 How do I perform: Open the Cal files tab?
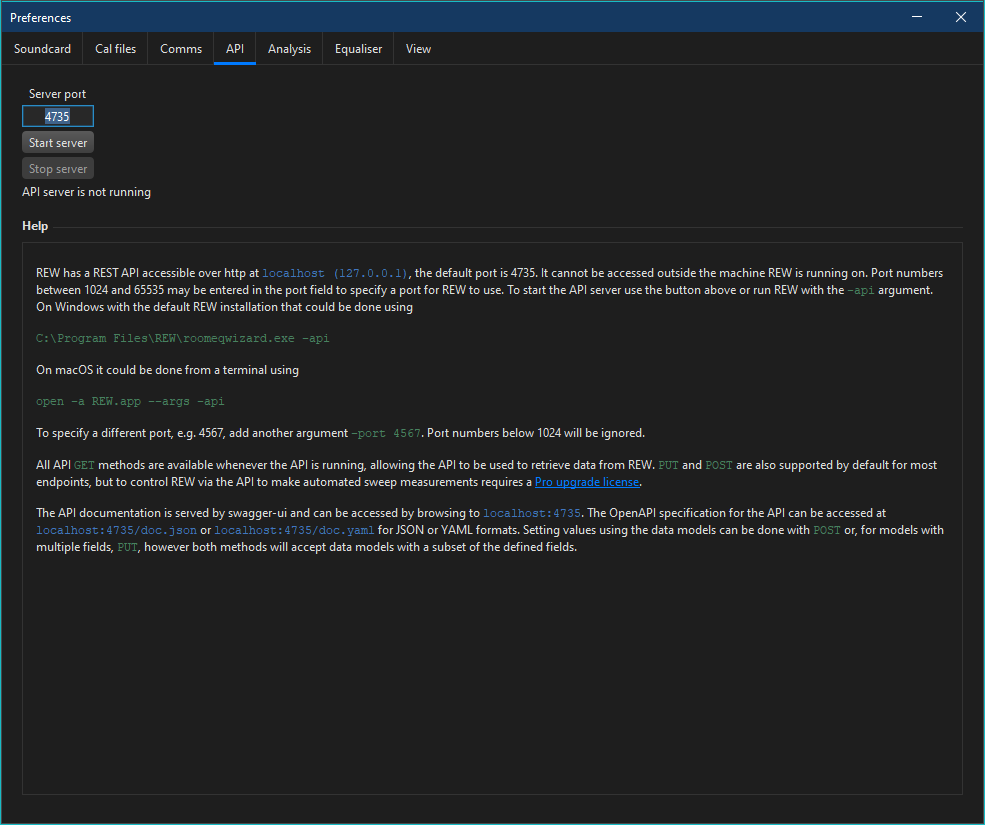(x=115, y=48)
